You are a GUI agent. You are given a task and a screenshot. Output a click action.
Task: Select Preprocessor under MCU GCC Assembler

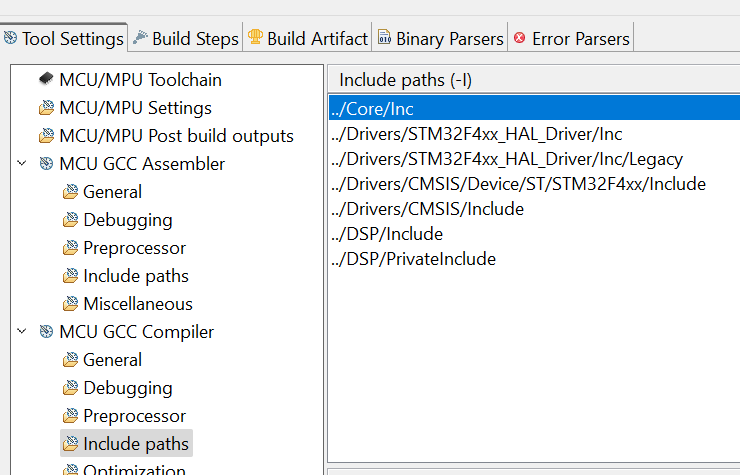click(134, 248)
